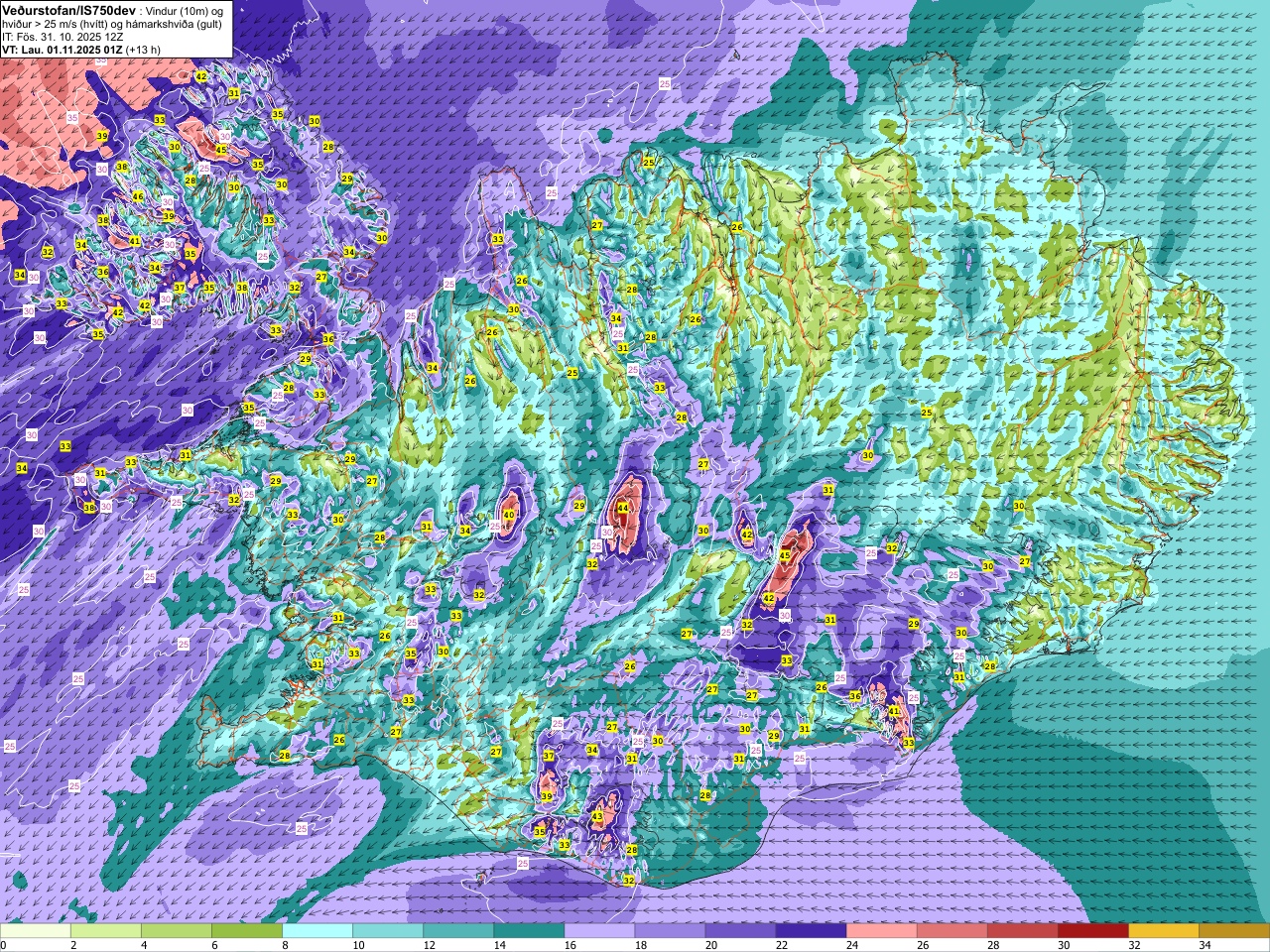Viewport: 1270px width, 952px height.
Task: Select the 32–34 m/s yellow legend swatch
Action: click(x=1163, y=931)
